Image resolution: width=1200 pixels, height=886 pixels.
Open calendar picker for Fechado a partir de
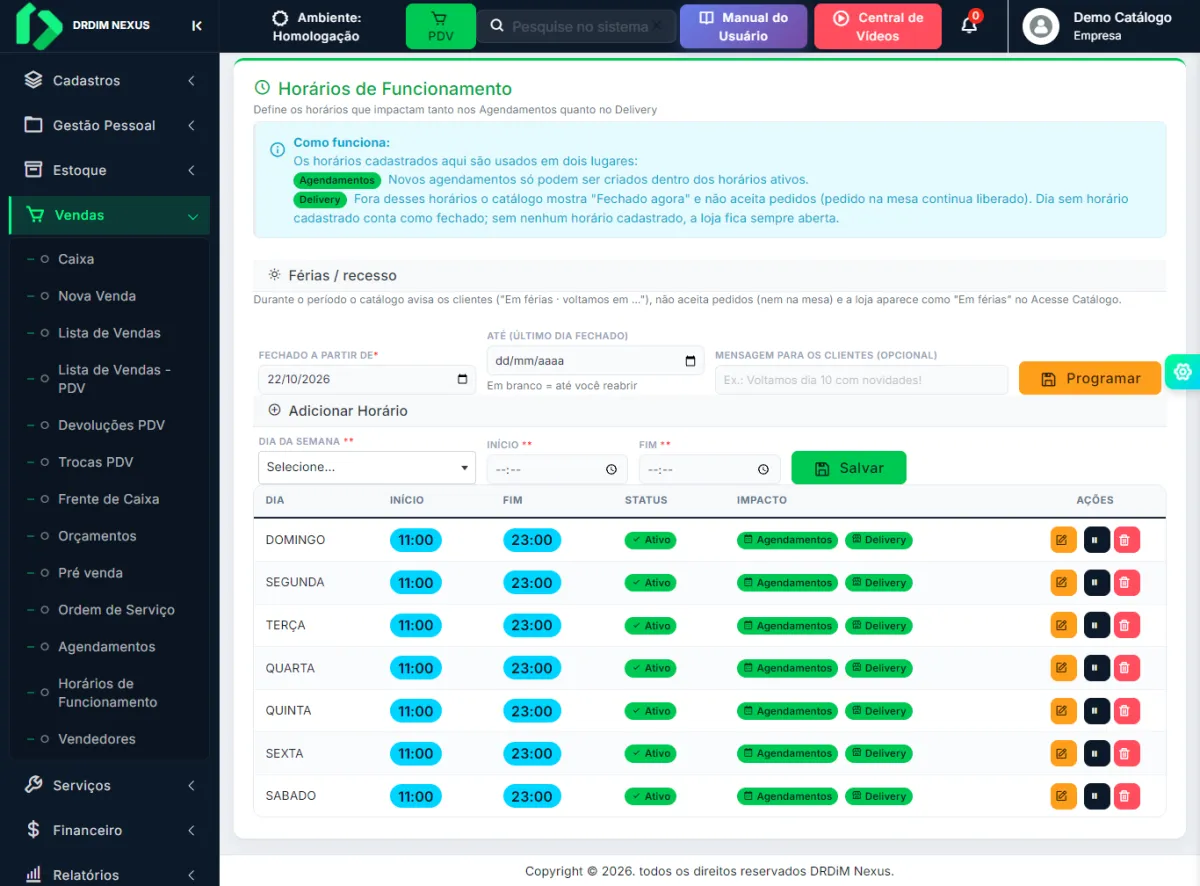pos(462,380)
